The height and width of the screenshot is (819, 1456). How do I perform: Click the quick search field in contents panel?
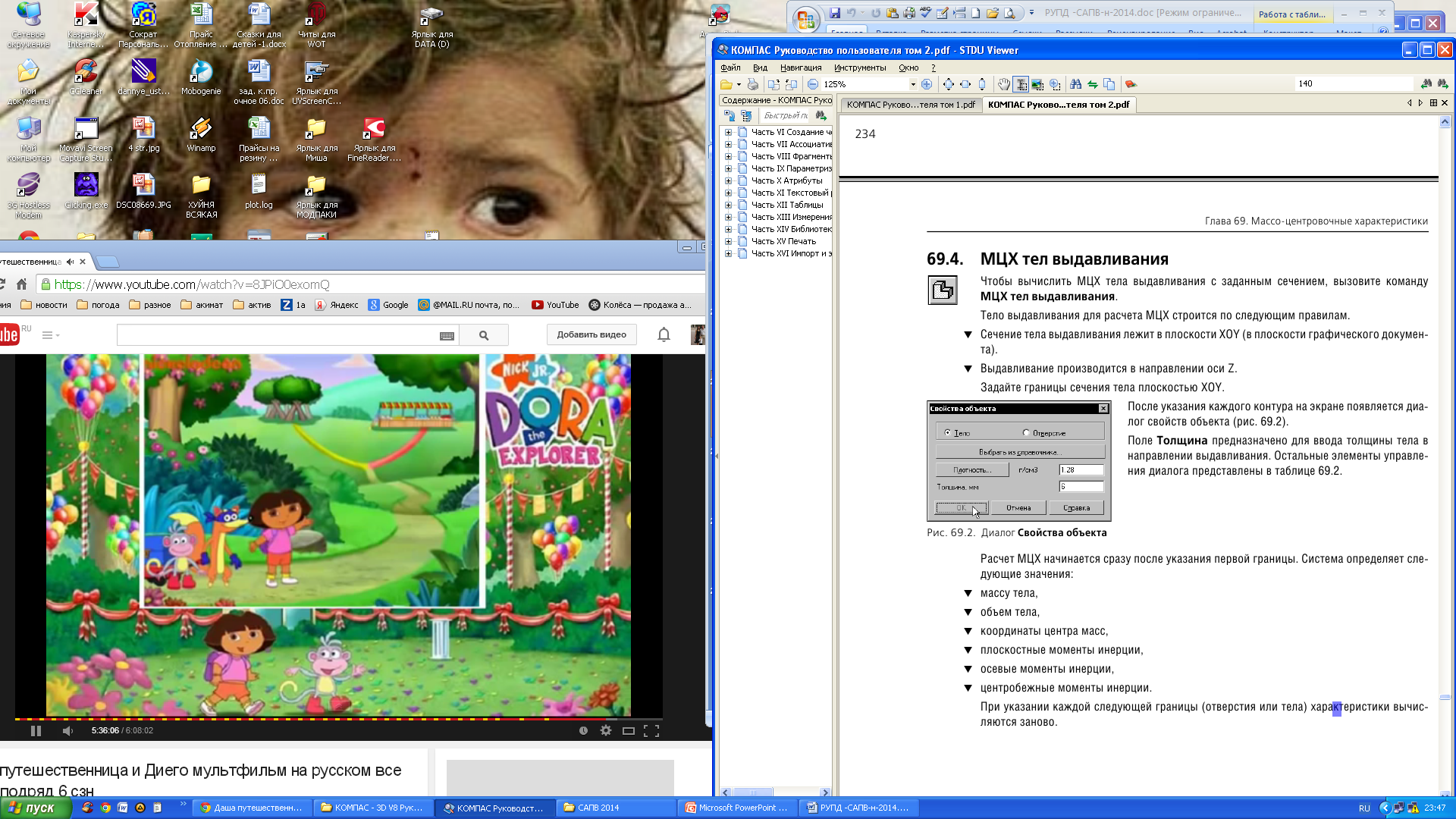click(784, 115)
